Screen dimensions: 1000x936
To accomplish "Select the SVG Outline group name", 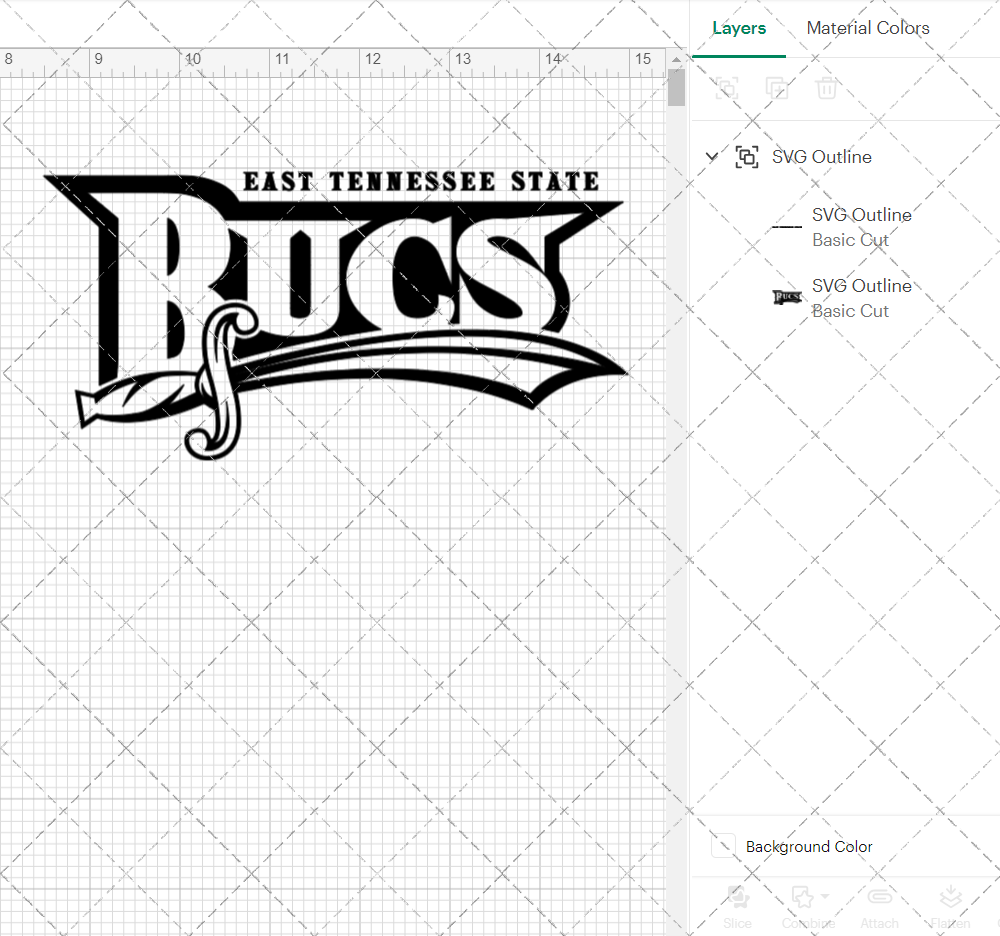I will click(821, 157).
